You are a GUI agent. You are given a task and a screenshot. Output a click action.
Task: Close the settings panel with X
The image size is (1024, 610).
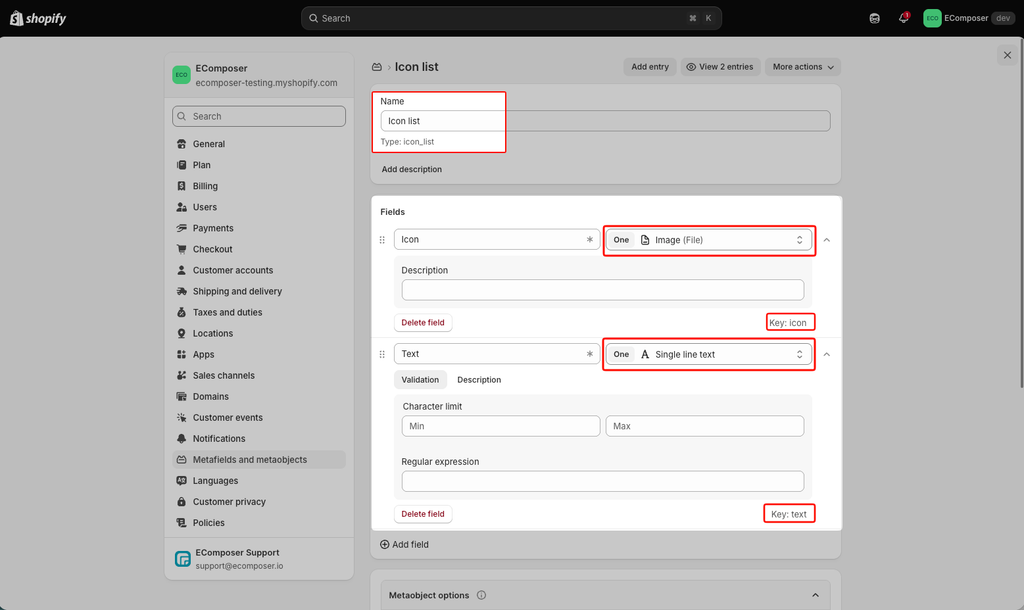pos(1007,55)
